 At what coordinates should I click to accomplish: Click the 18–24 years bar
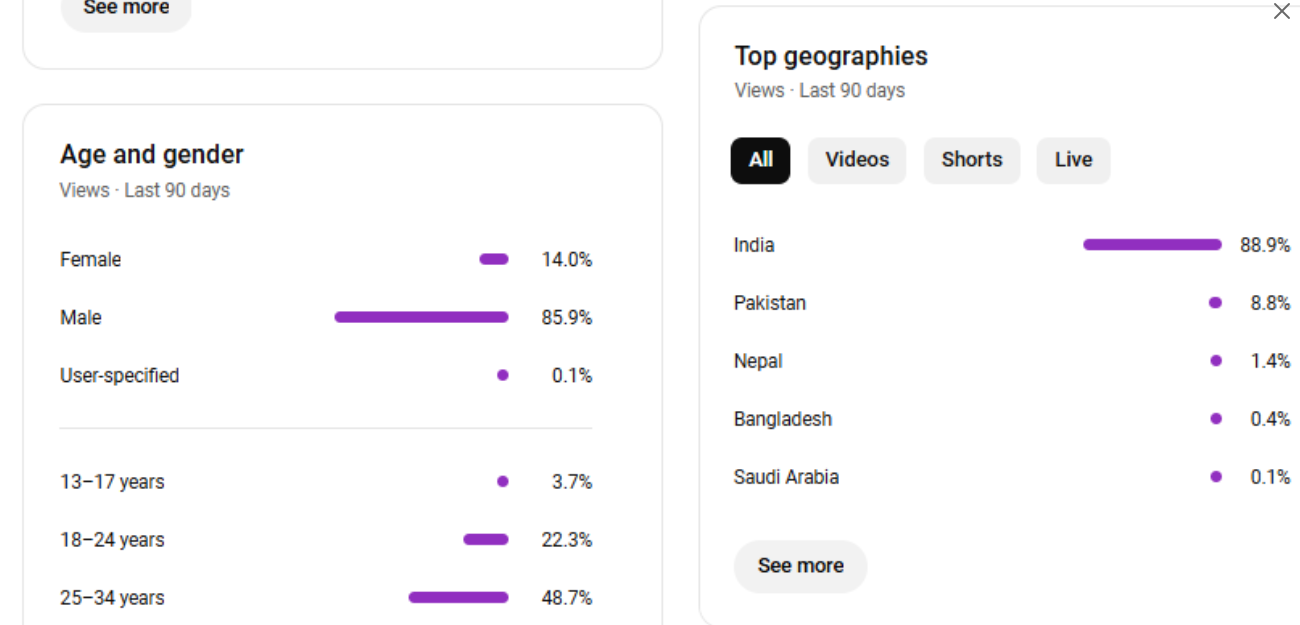coord(486,540)
